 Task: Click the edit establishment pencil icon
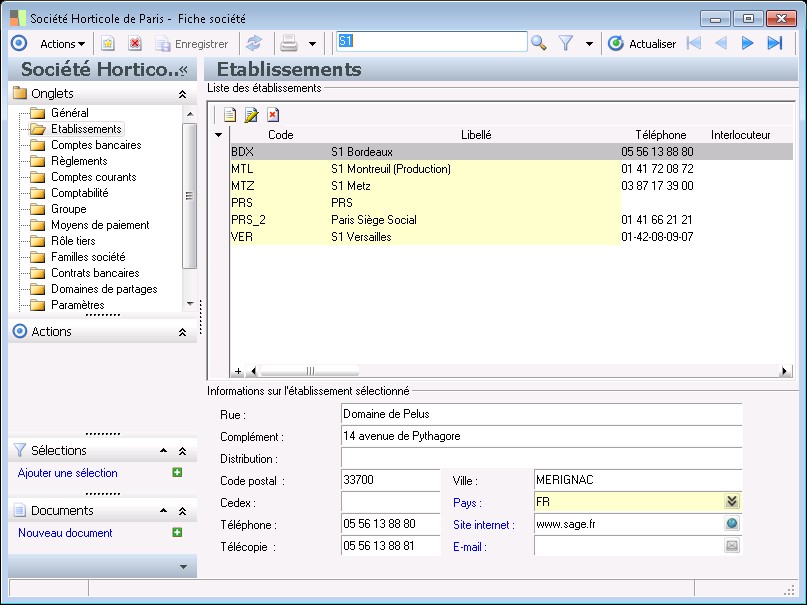tap(251, 115)
